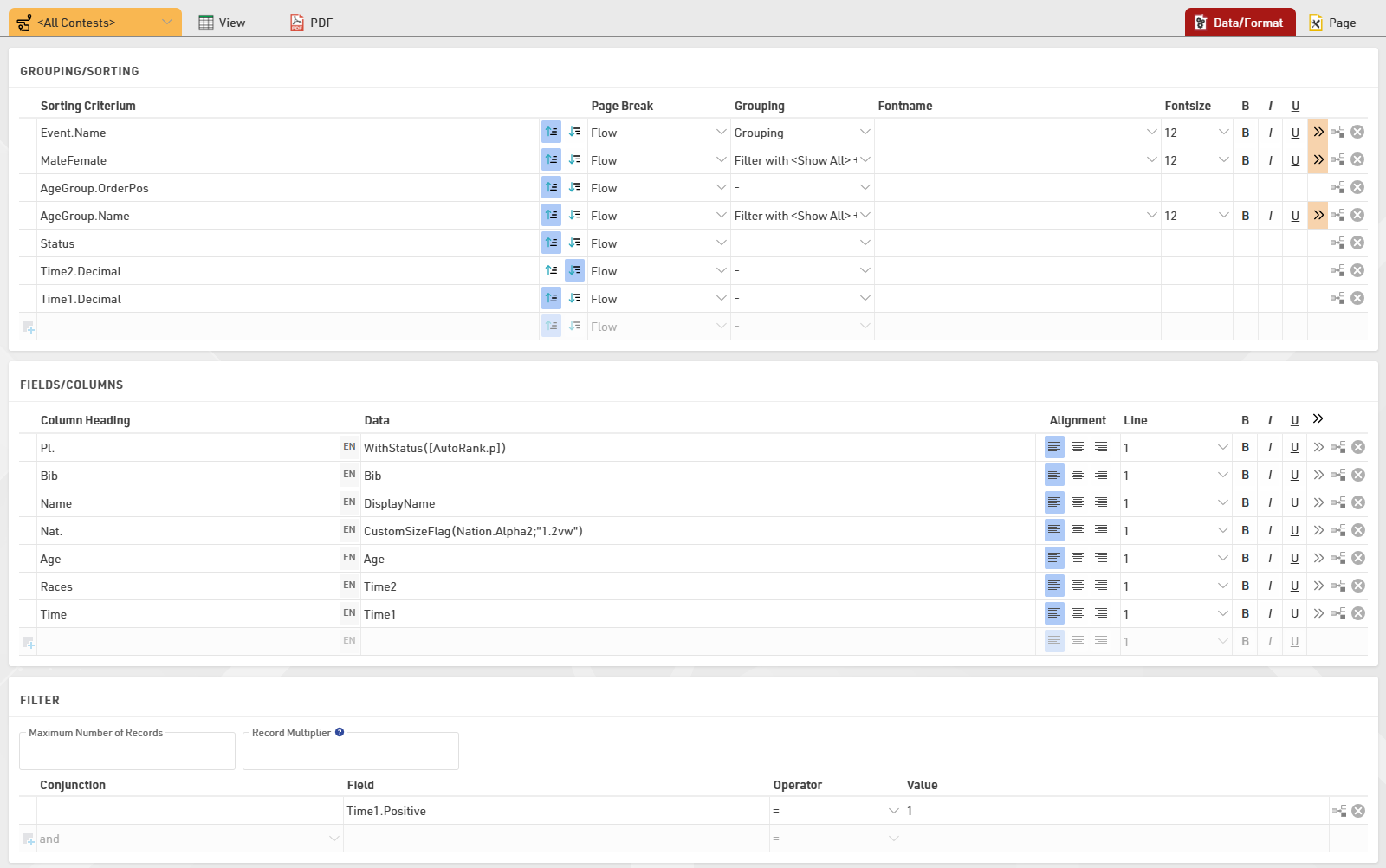1386x868 pixels.
Task: Delete the Status sorting criterion row
Action: 1357,243
